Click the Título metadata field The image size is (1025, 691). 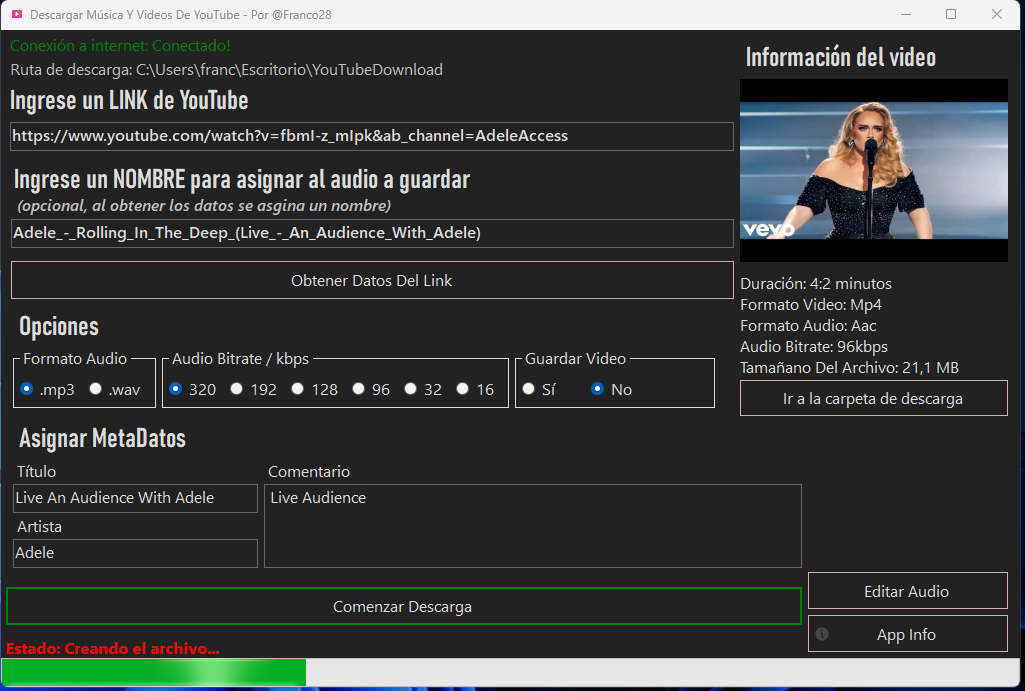click(x=135, y=498)
